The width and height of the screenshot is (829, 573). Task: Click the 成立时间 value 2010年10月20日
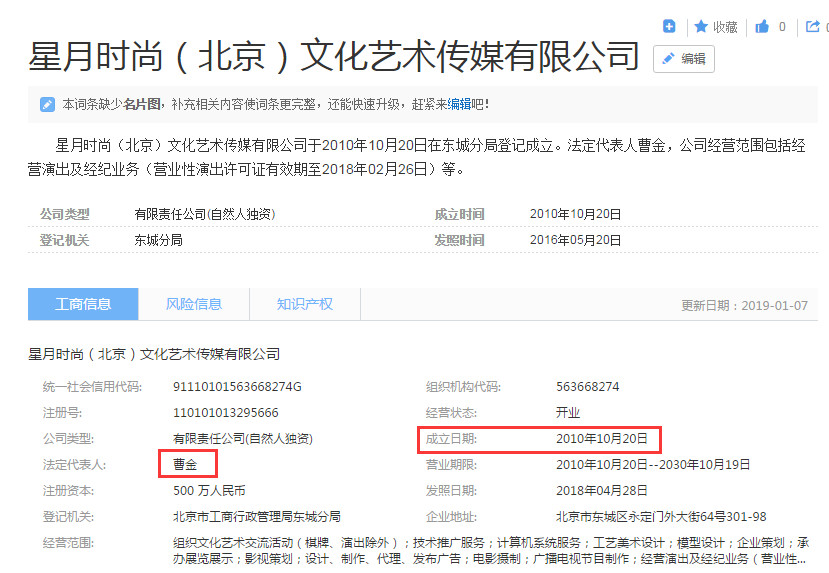pos(575,214)
